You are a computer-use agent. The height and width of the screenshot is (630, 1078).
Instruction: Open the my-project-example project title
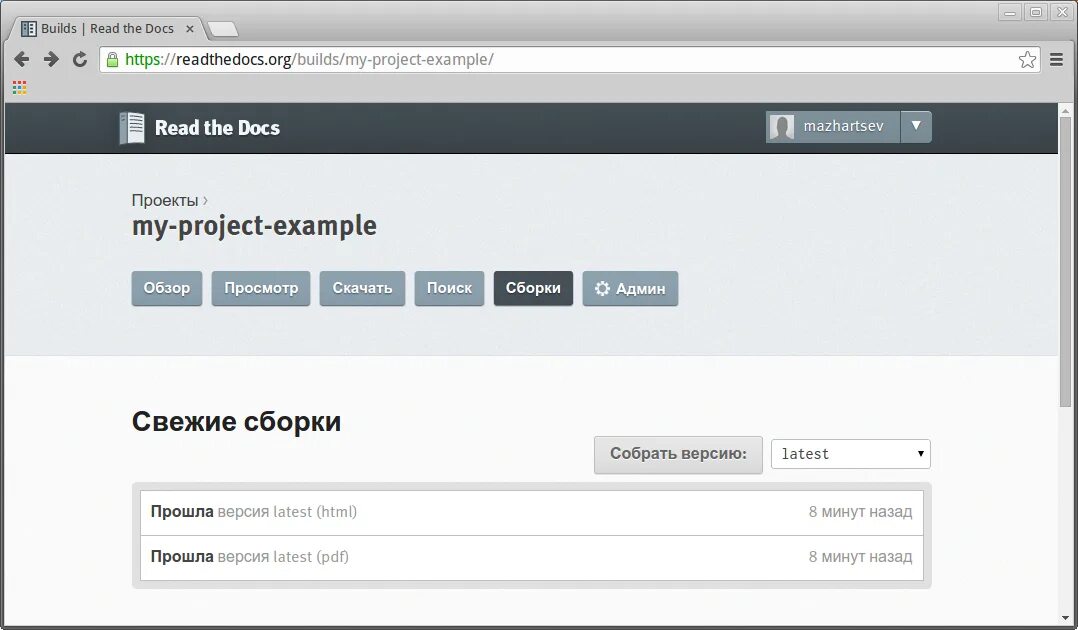(254, 226)
